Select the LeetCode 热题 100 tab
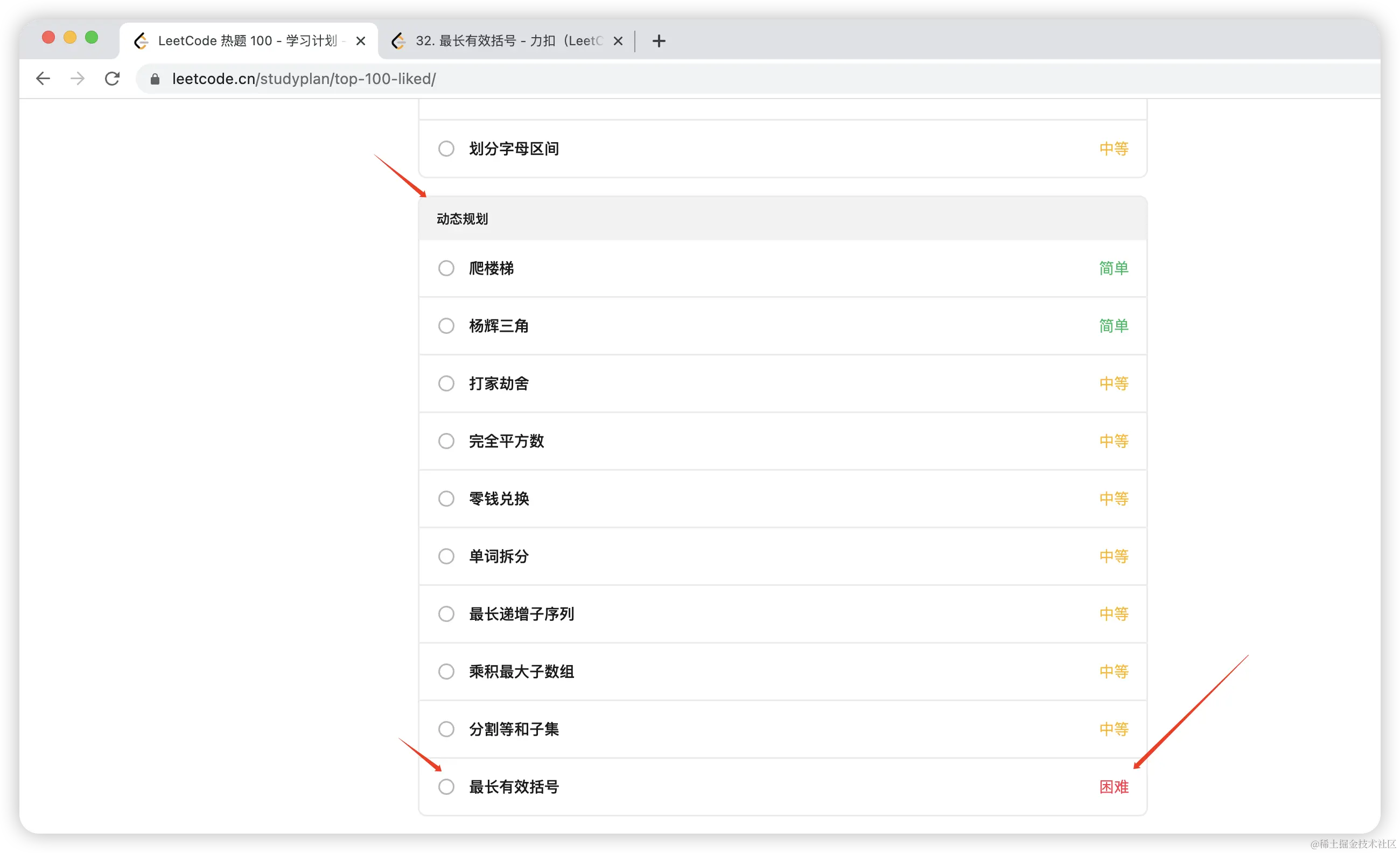1400x853 pixels. point(247,41)
